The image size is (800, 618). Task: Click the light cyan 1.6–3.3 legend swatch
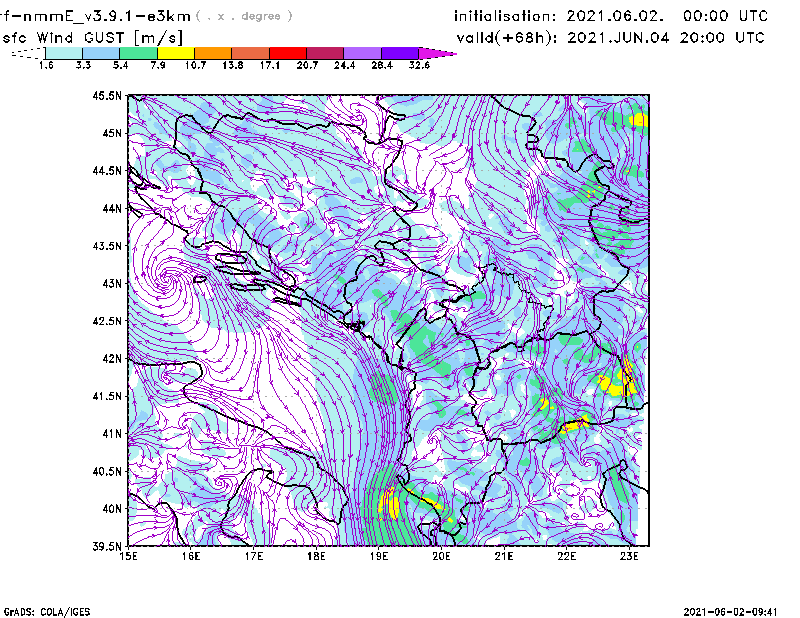pyautogui.click(x=64, y=53)
